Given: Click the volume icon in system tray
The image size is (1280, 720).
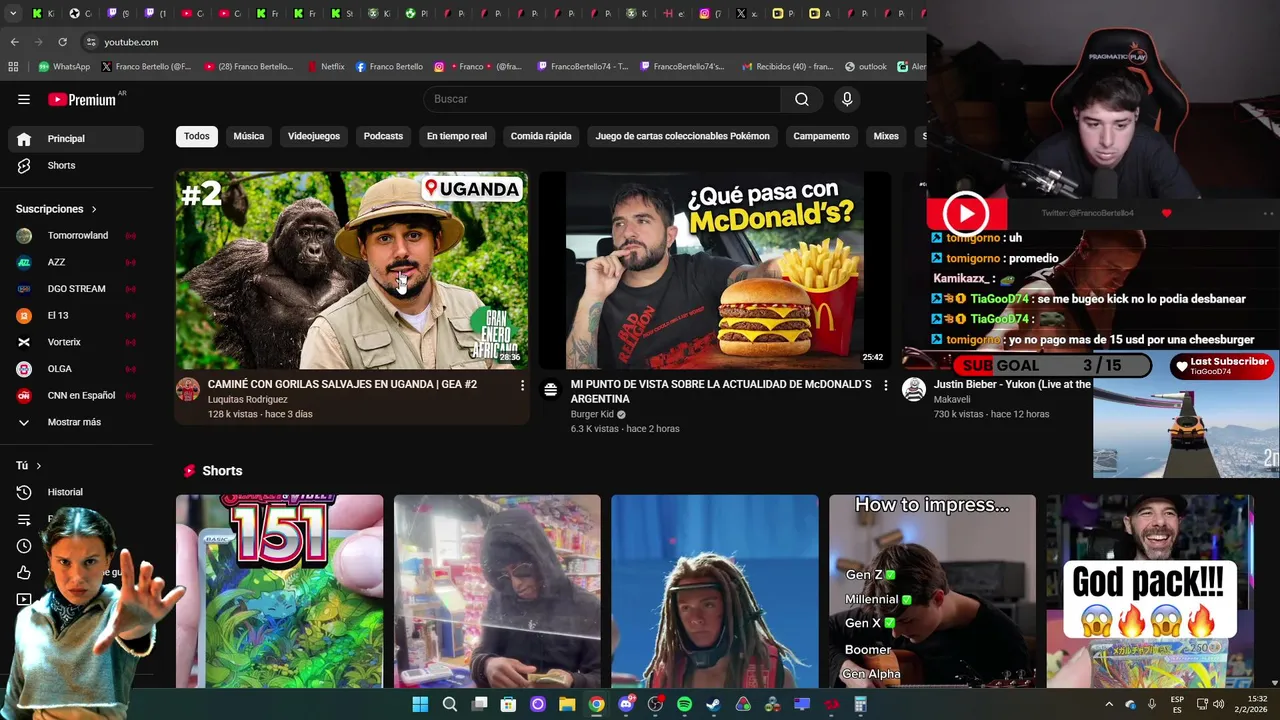Looking at the screenshot, I should (1218, 704).
